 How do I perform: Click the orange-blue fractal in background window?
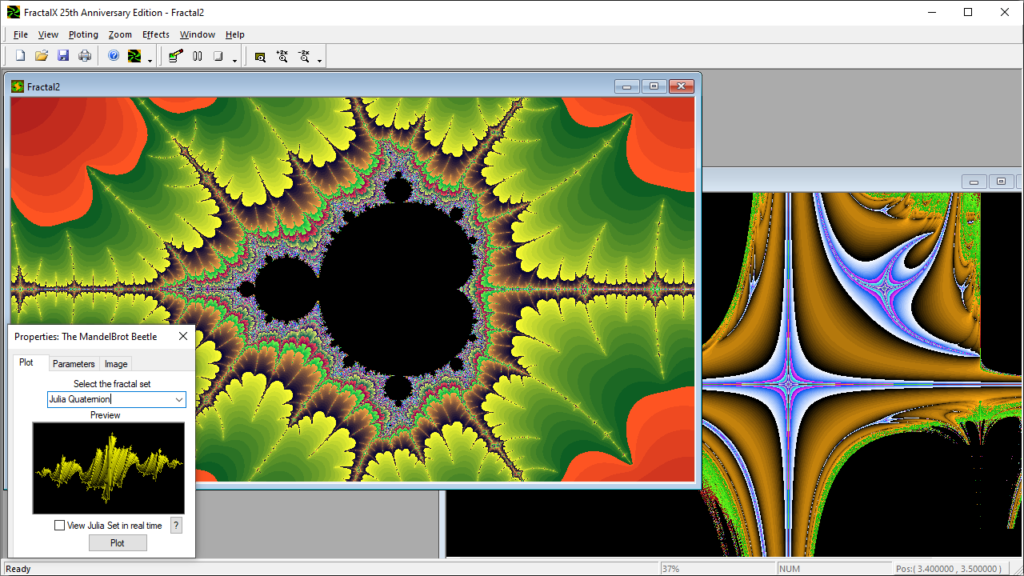(x=862, y=372)
